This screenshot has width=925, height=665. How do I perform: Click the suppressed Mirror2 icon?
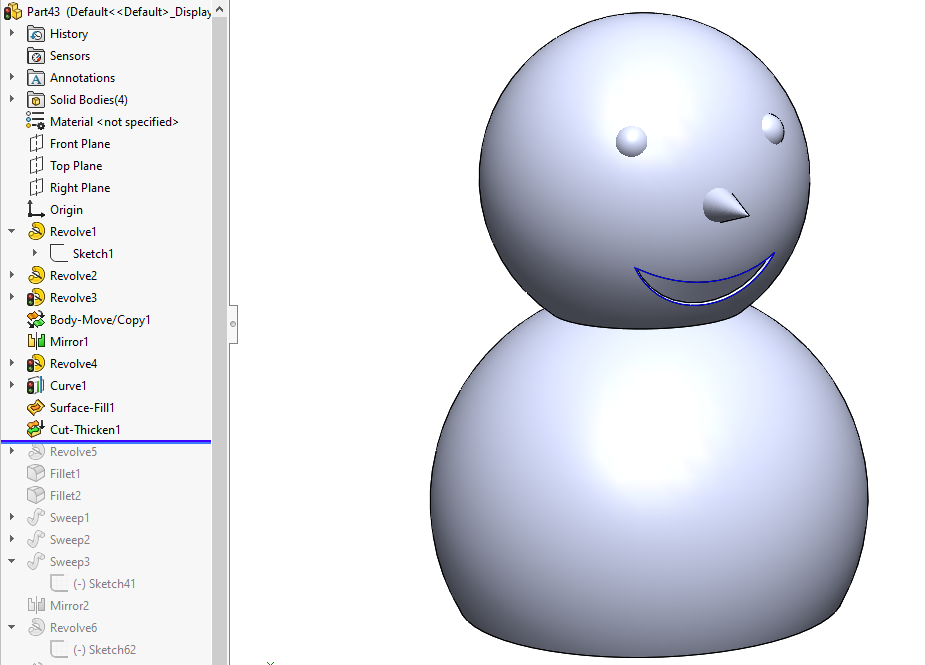[36, 605]
